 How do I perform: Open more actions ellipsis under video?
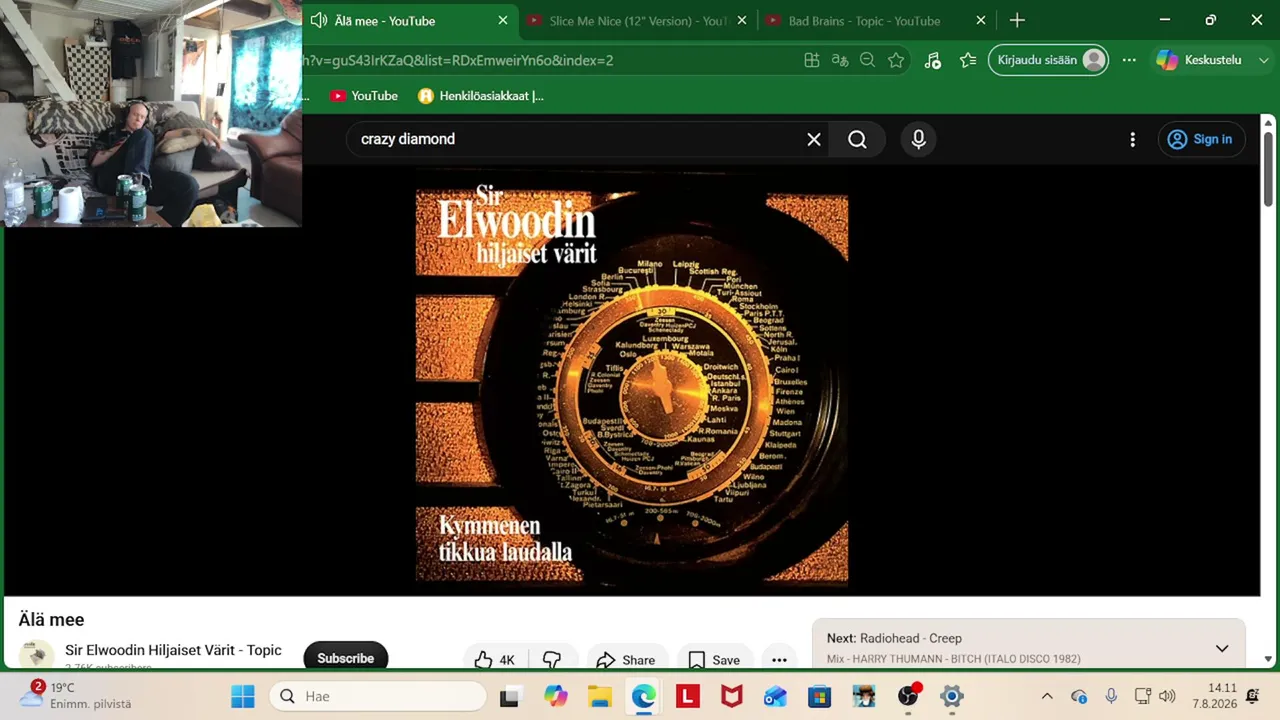[x=779, y=660]
